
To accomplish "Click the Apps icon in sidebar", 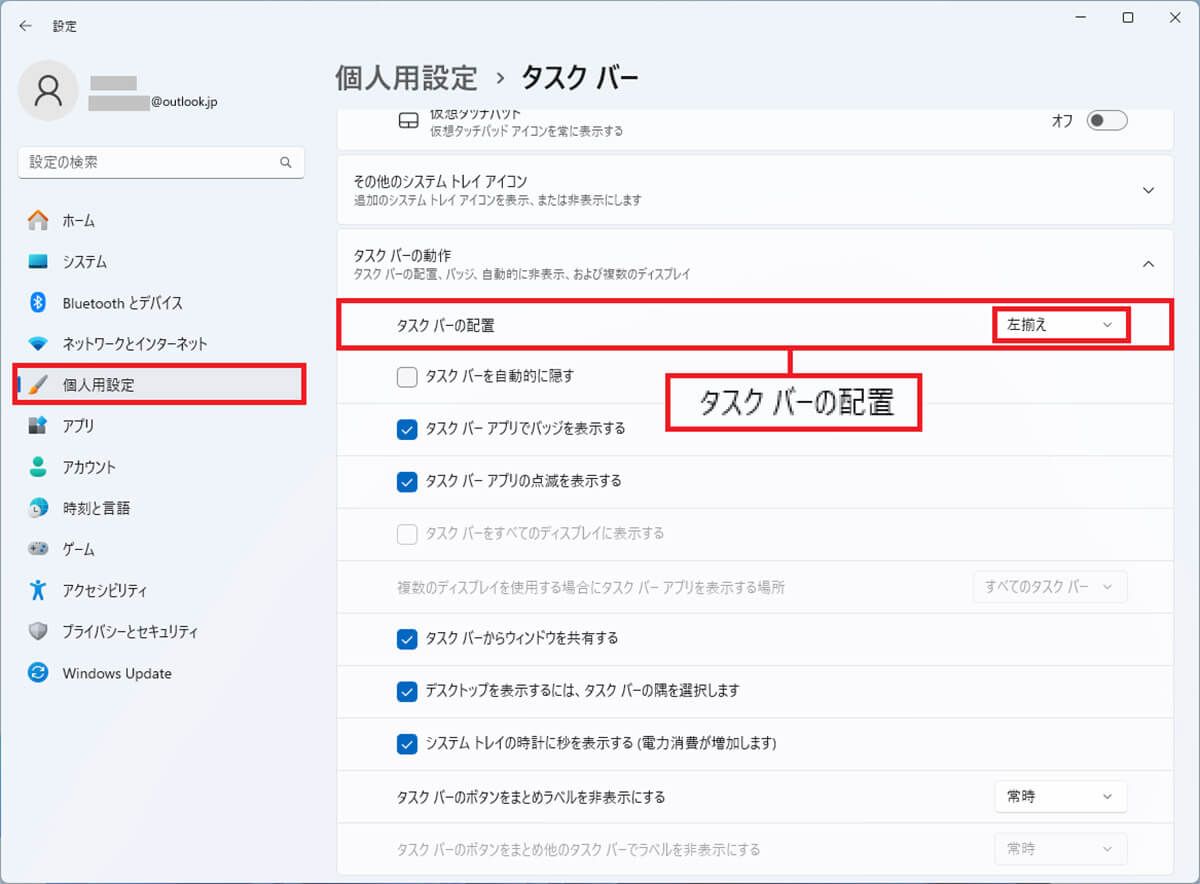I will coord(38,426).
